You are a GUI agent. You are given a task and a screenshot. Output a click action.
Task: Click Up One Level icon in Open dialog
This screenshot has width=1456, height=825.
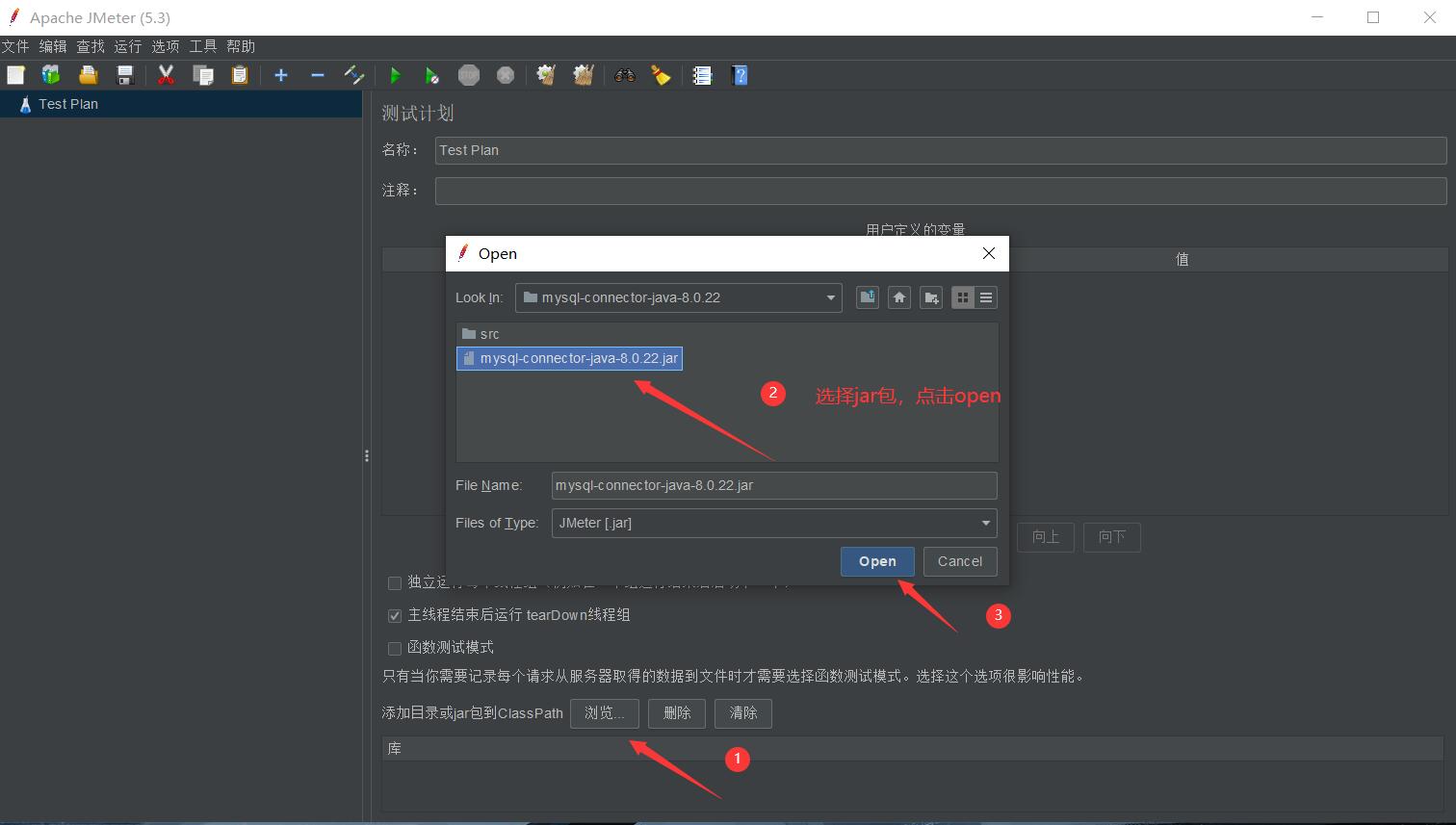pyautogui.click(x=868, y=297)
